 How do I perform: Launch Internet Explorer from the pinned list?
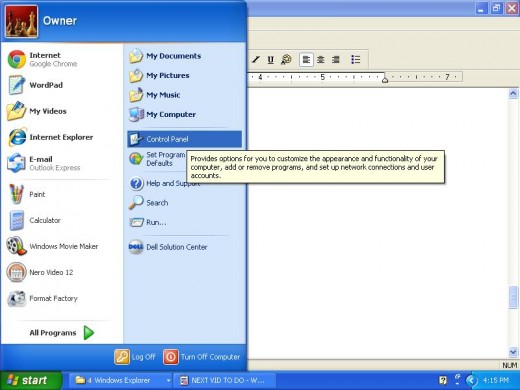[62, 137]
